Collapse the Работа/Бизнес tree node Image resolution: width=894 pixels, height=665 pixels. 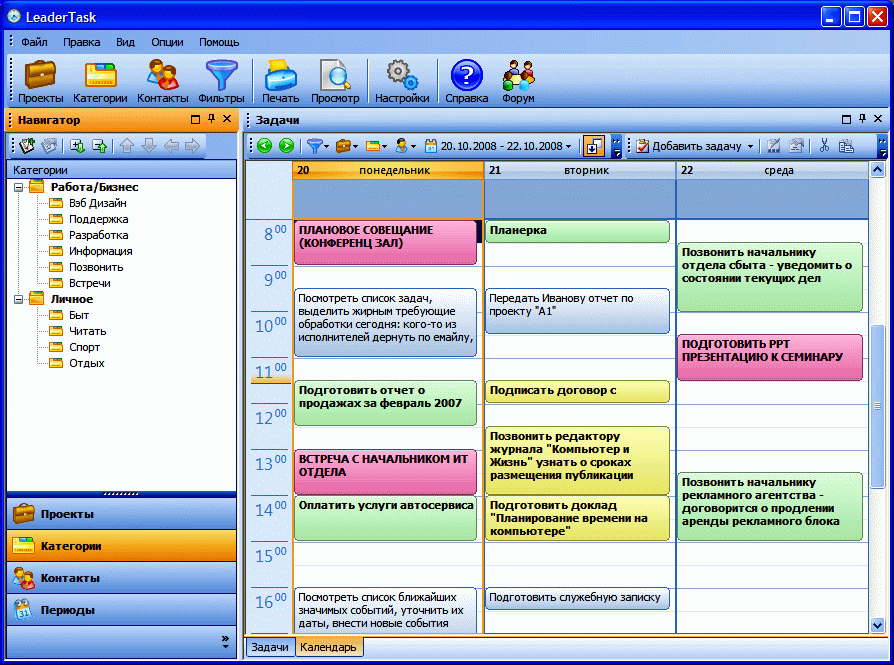19,187
